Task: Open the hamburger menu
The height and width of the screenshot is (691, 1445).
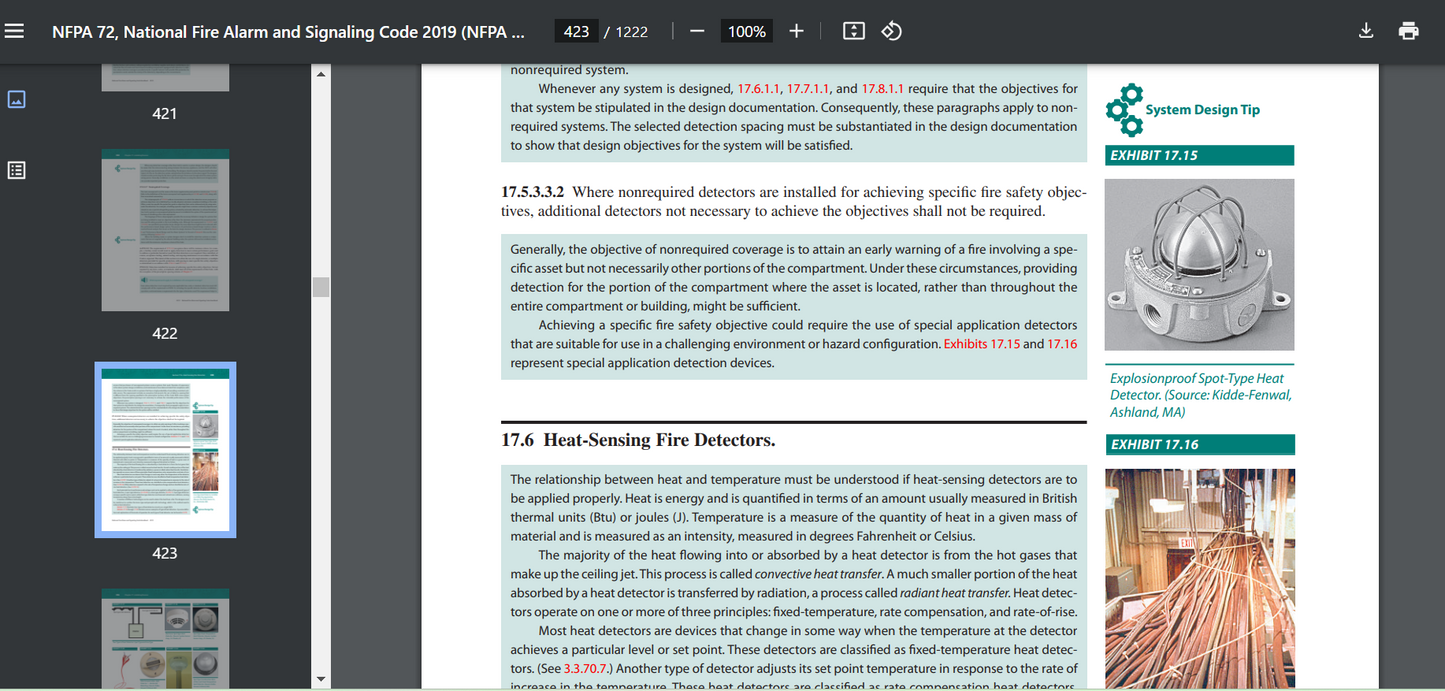Action: [14, 29]
